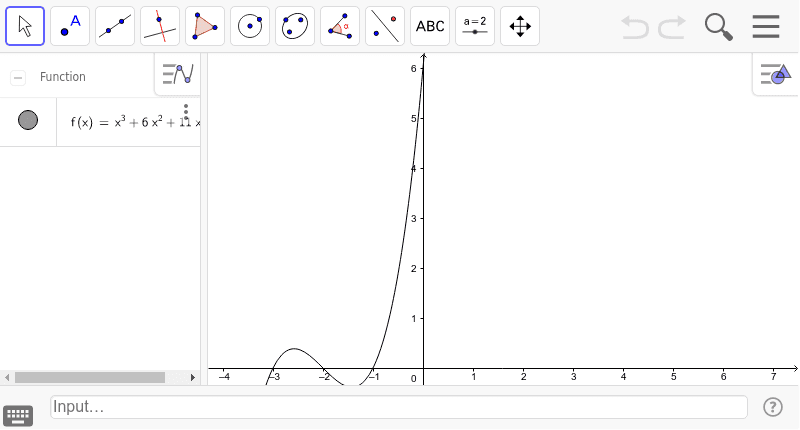Viewport: 800px width, 430px height.
Task: Click the Input bar field
Action: pyautogui.click(x=399, y=407)
